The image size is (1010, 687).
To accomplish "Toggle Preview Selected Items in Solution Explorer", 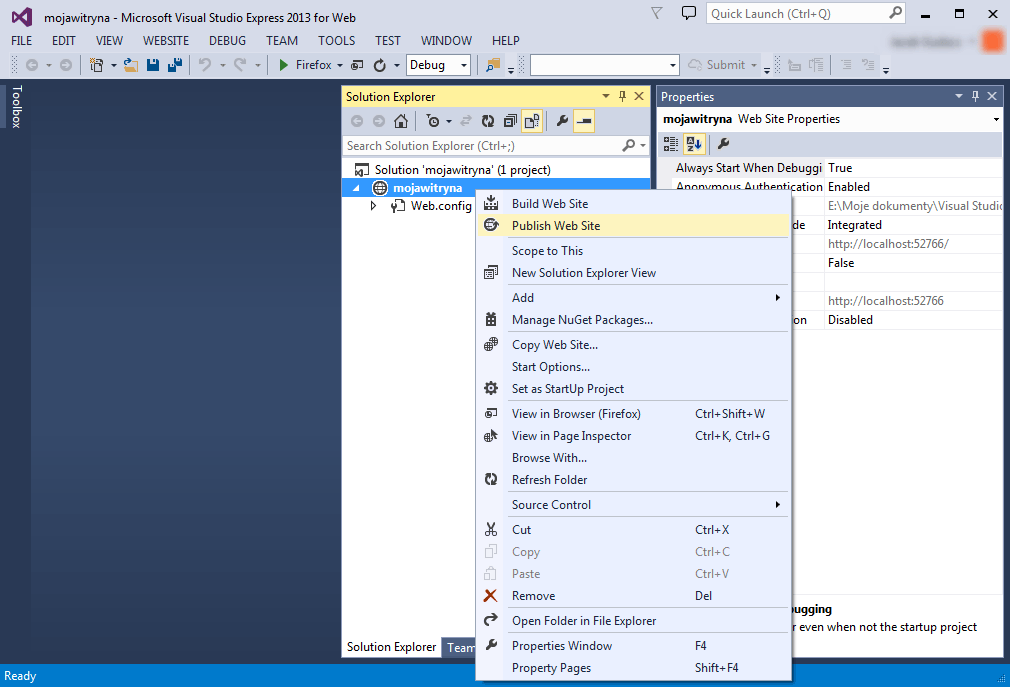I will 584,121.
